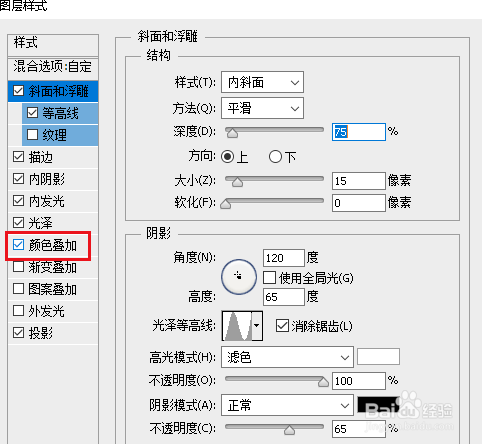Click highlight 不透明度 field showing 100
The image size is (482, 444).
click(x=359, y=381)
